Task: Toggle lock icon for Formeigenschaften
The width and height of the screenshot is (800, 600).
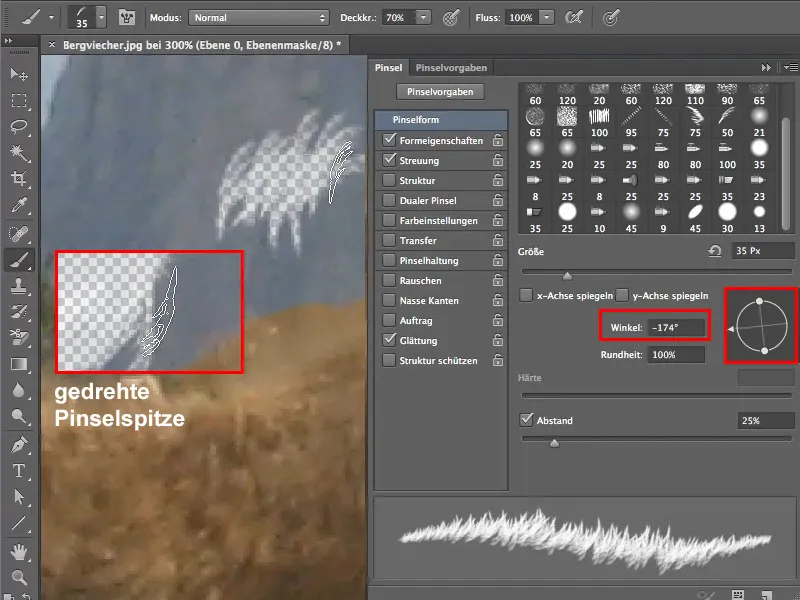Action: (x=498, y=140)
